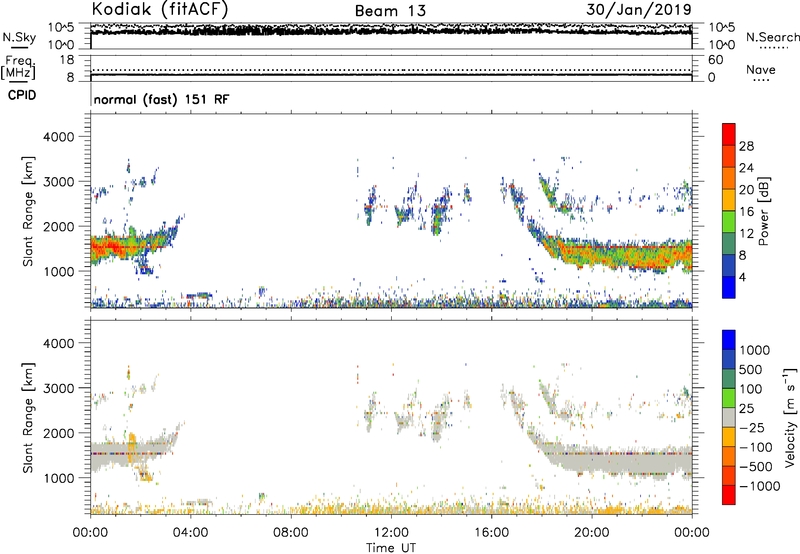Click the "00:00" label at time axis start
Viewport: 800px width, 554px height.
(x=90, y=533)
